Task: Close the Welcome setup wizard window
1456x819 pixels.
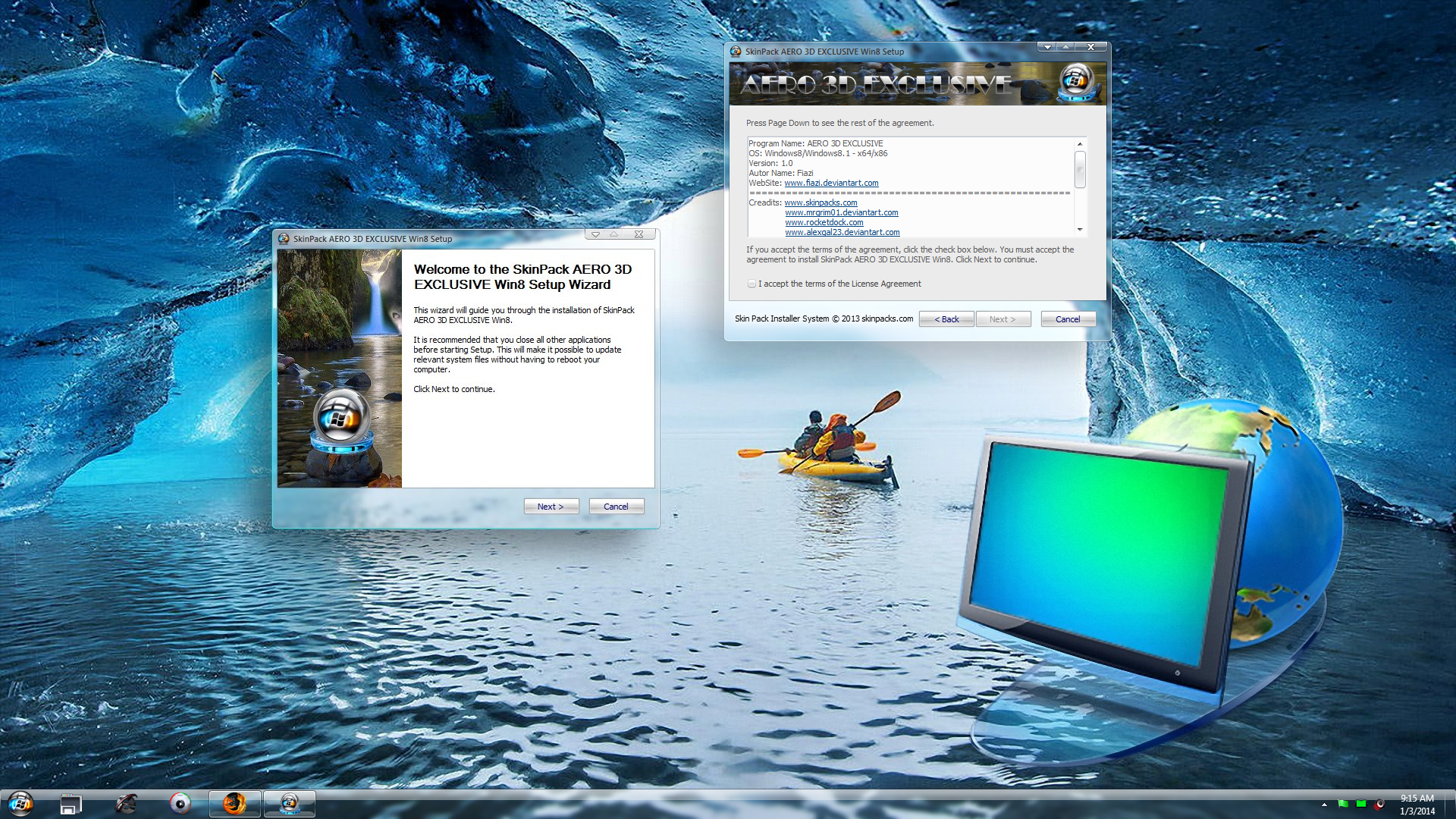Action: 639,234
